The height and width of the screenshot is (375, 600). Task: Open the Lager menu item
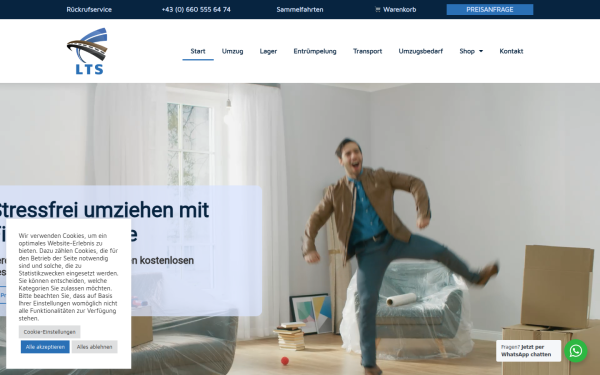click(268, 51)
